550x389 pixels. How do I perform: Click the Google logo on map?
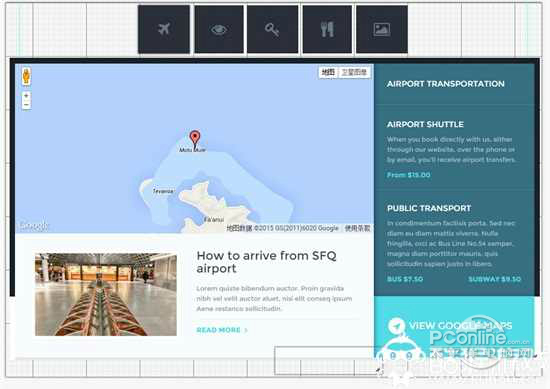tap(34, 226)
